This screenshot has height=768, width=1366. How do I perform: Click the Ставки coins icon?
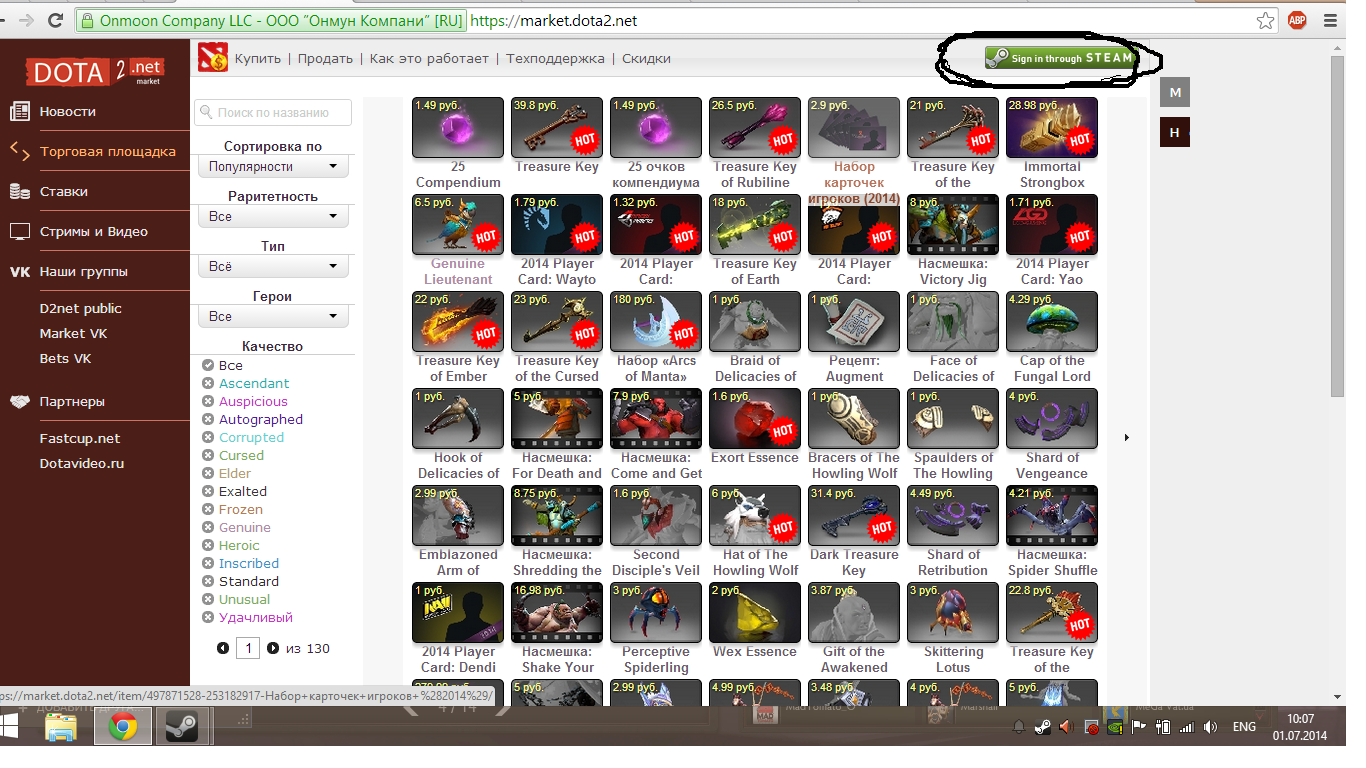tap(19, 191)
